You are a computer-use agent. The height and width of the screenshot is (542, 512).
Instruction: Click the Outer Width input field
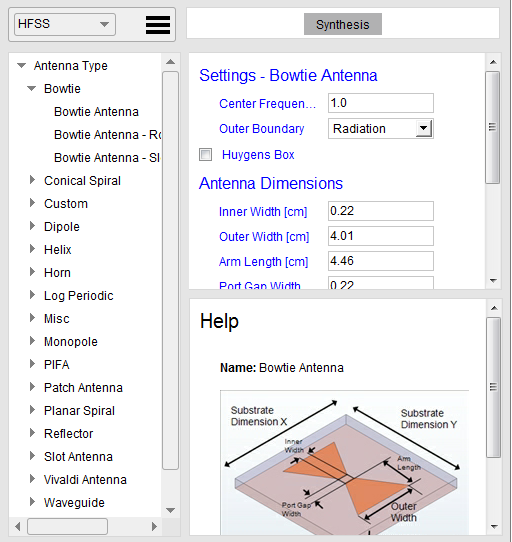[381, 236]
